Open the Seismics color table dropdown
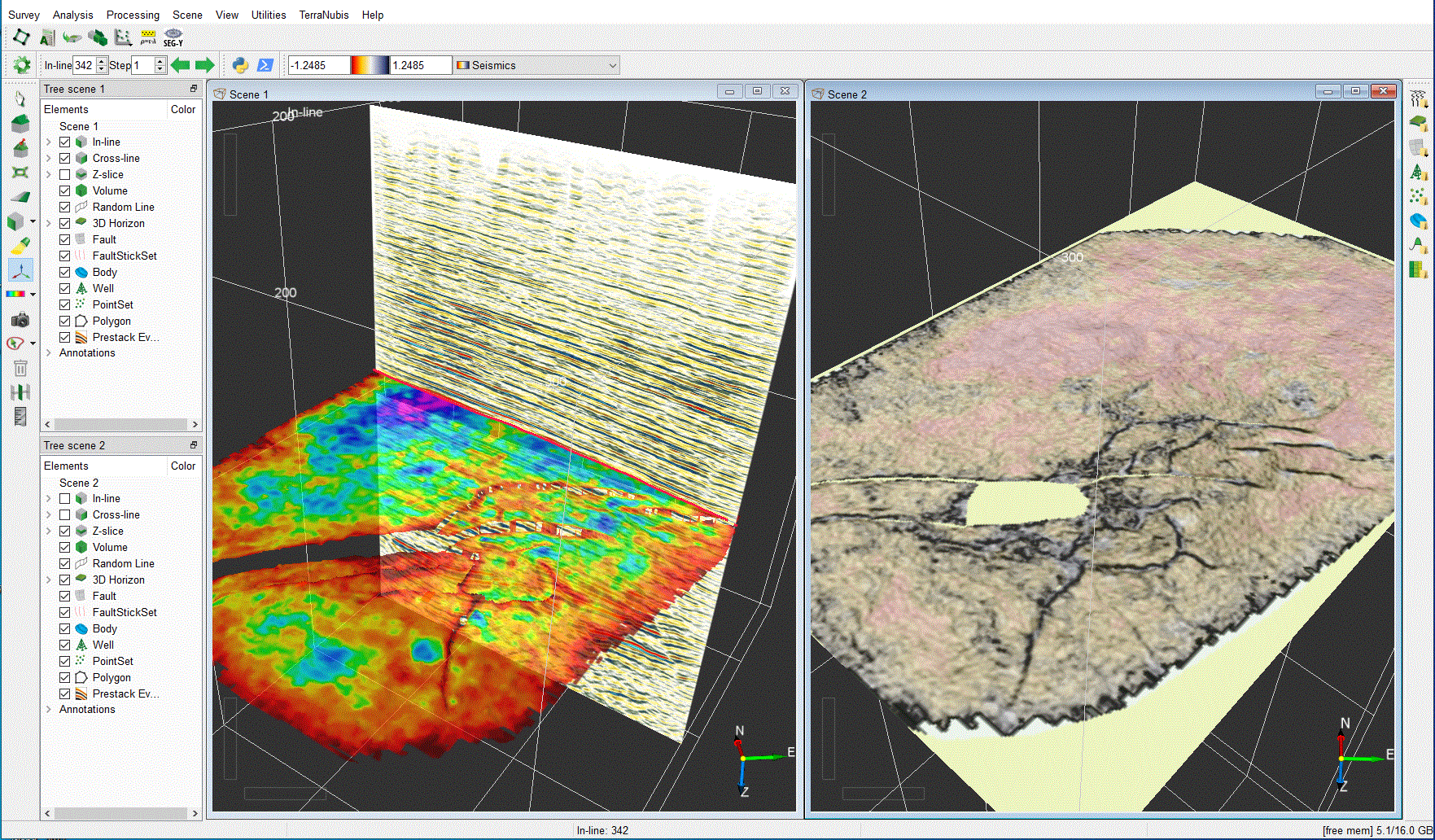 [x=537, y=65]
